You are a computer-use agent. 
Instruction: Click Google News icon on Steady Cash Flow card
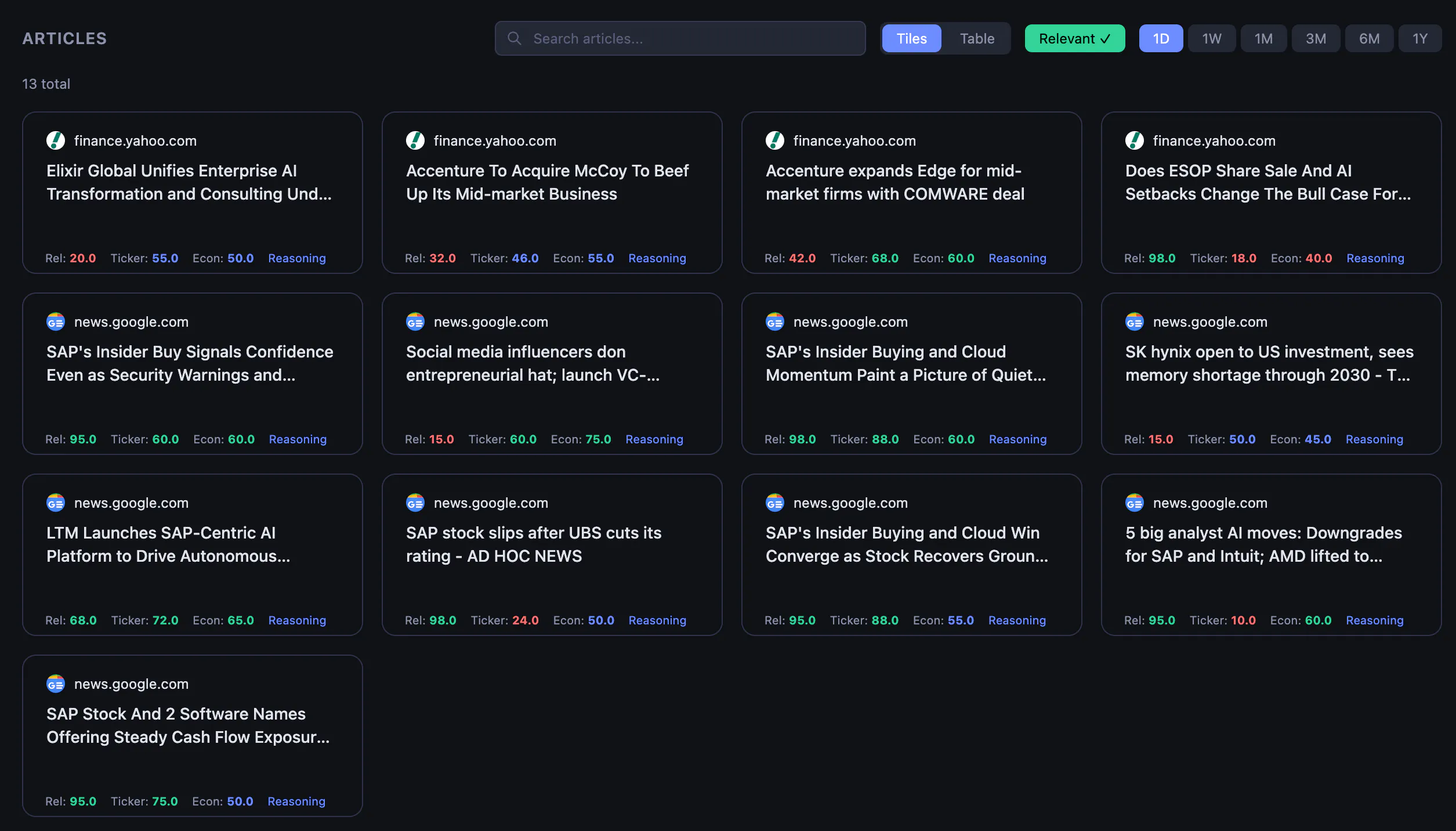(x=56, y=684)
